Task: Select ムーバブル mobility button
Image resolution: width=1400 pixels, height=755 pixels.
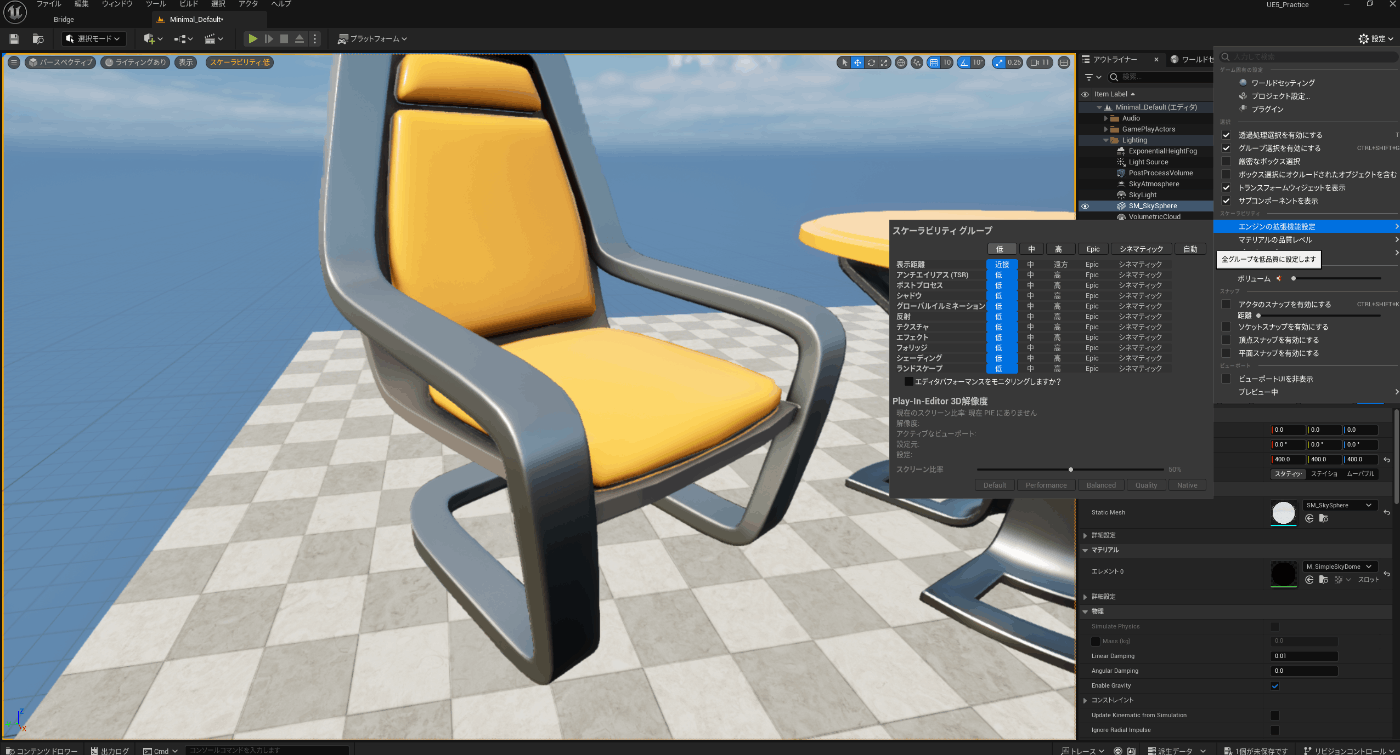Action: (1360, 473)
